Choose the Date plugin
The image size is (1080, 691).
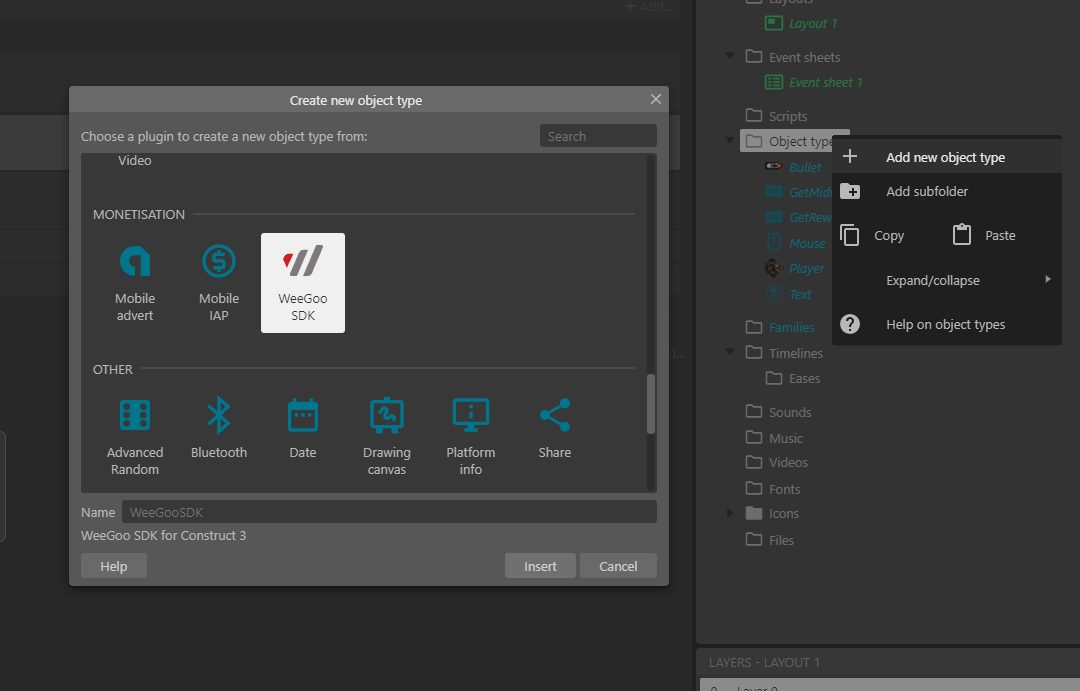click(303, 416)
